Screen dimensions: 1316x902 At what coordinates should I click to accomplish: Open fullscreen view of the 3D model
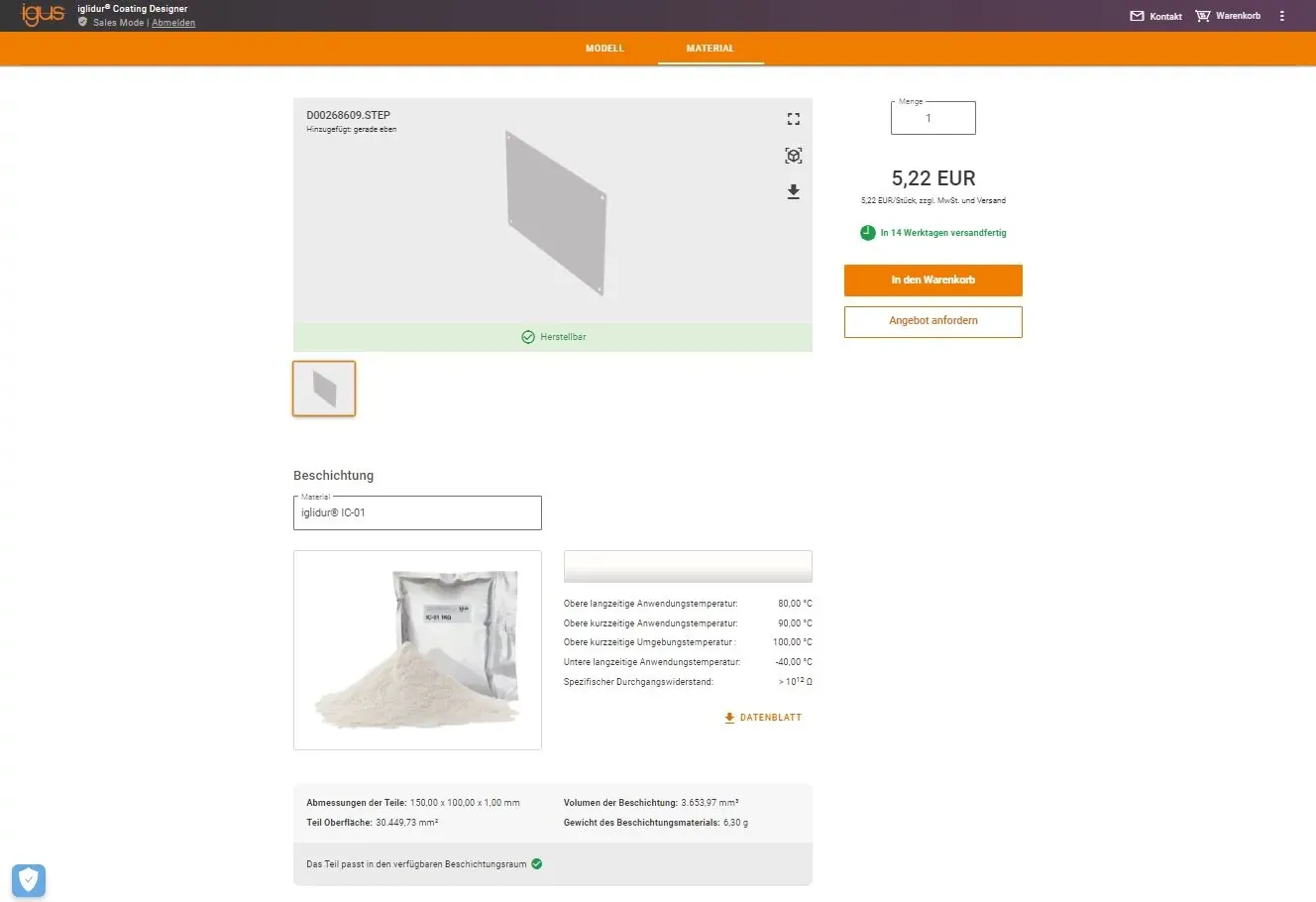(793, 119)
